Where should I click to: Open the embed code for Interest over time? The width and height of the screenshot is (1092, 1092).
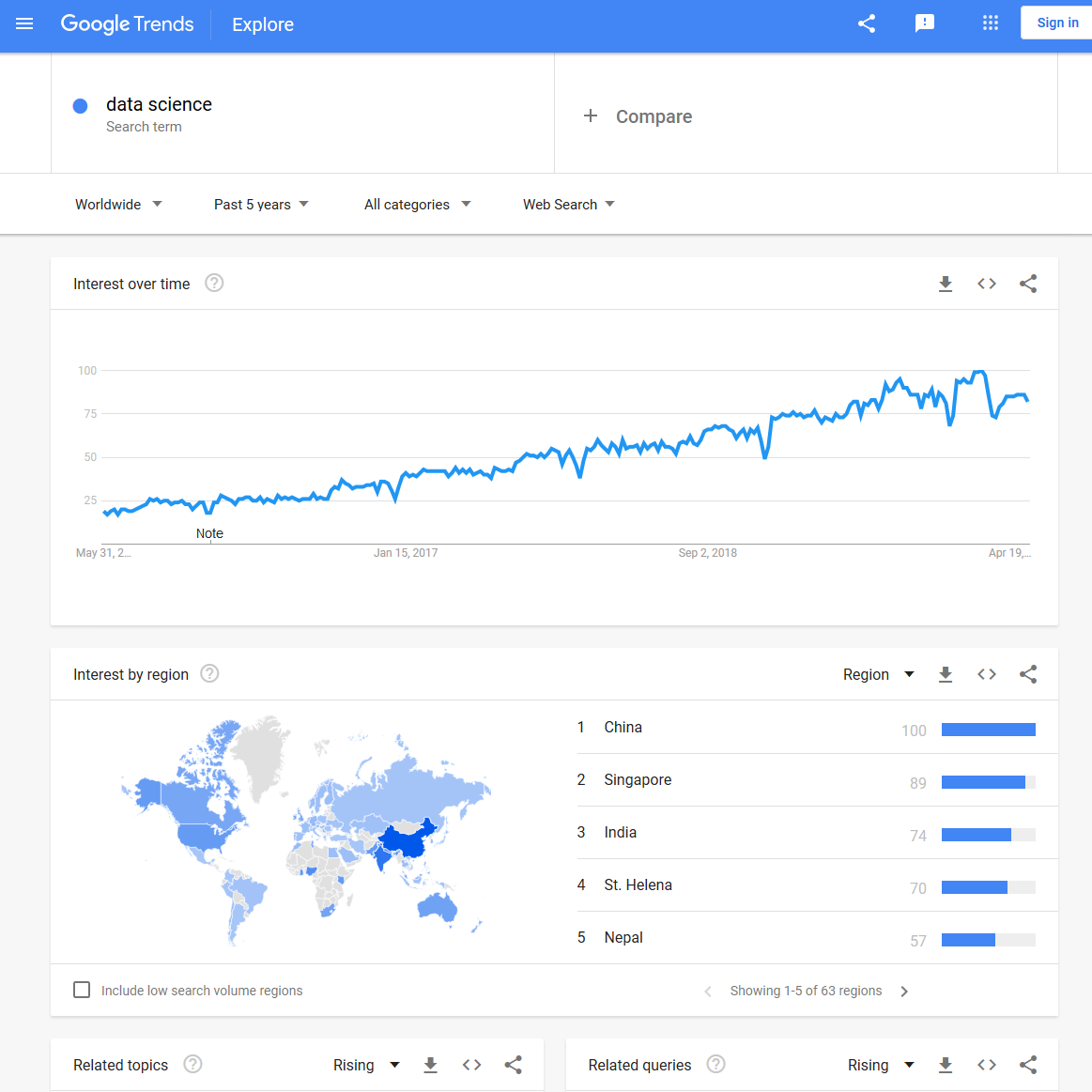(987, 284)
